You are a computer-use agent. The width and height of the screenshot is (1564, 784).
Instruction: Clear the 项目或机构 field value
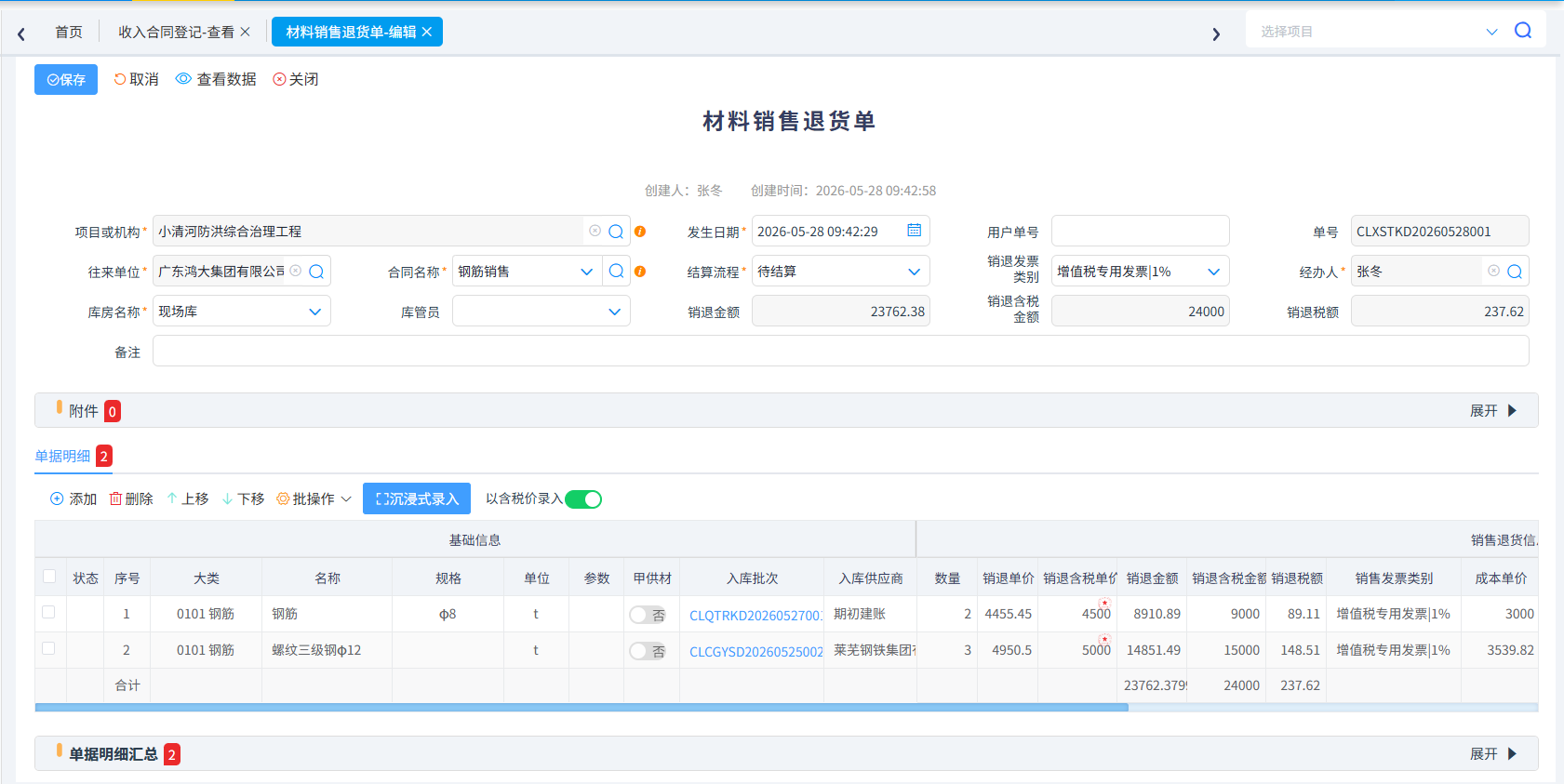(595, 231)
